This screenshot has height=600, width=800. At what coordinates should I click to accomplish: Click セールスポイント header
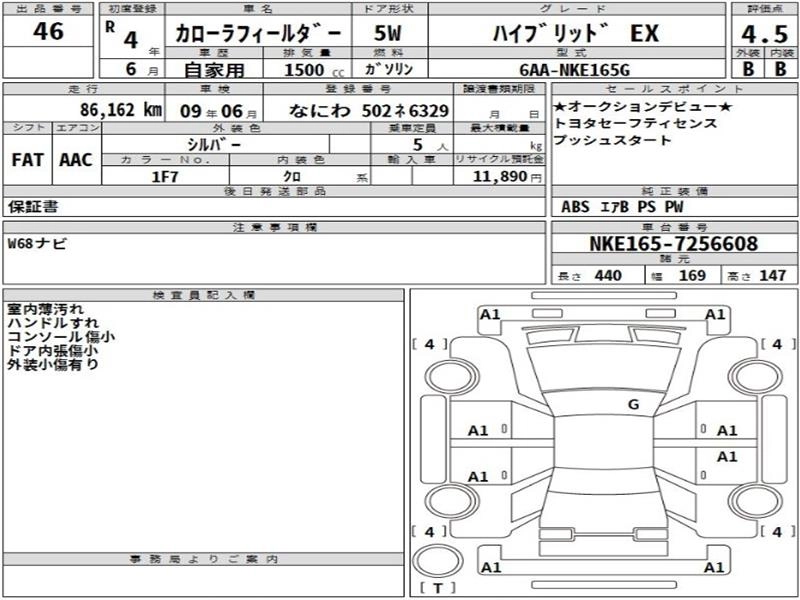tap(674, 88)
